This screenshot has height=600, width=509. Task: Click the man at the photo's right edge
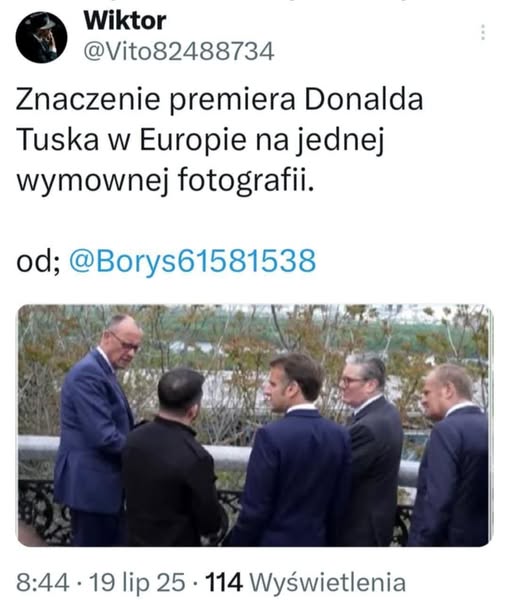[452, 455]
